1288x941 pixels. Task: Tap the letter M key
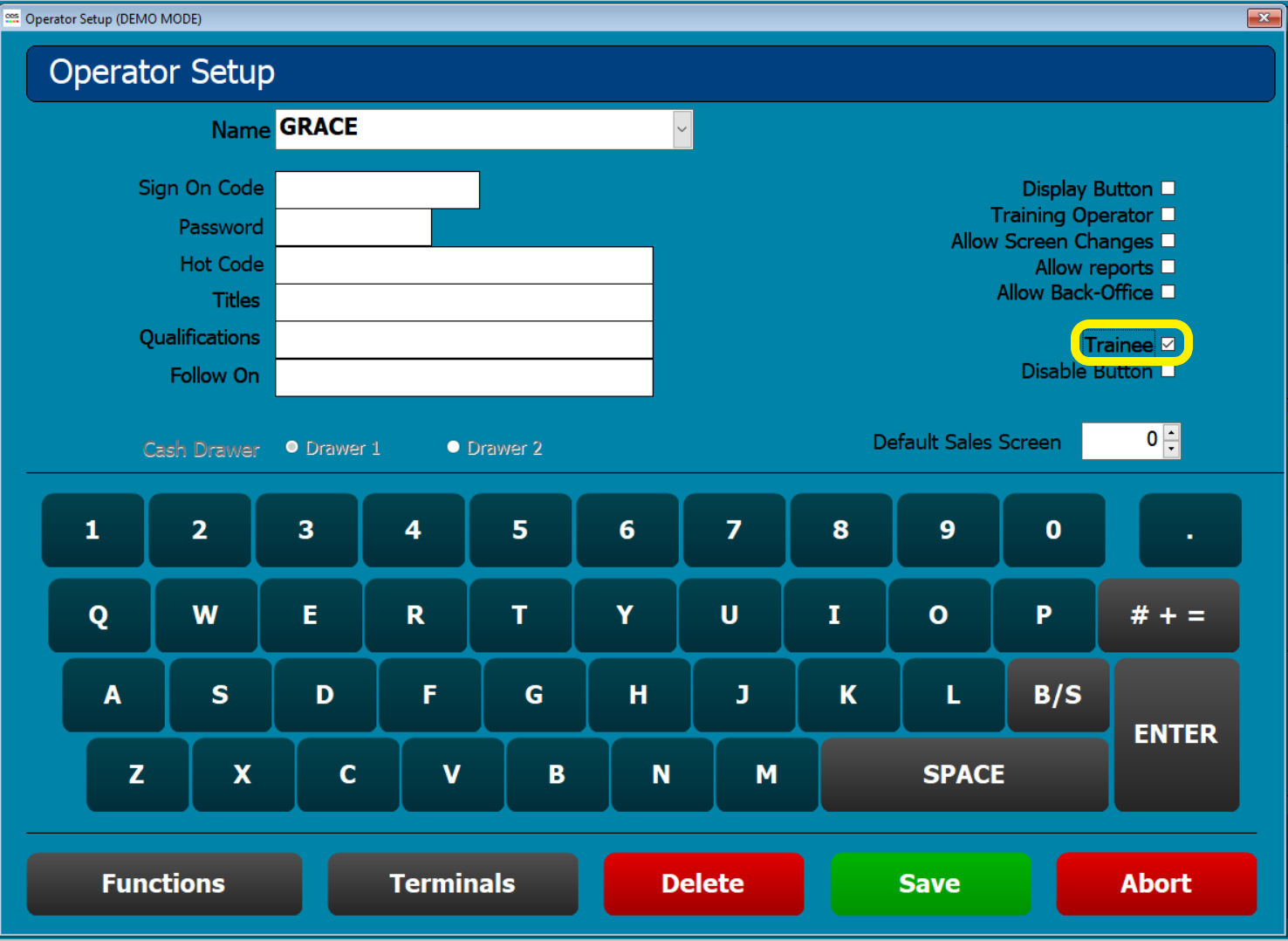[766, 775]
